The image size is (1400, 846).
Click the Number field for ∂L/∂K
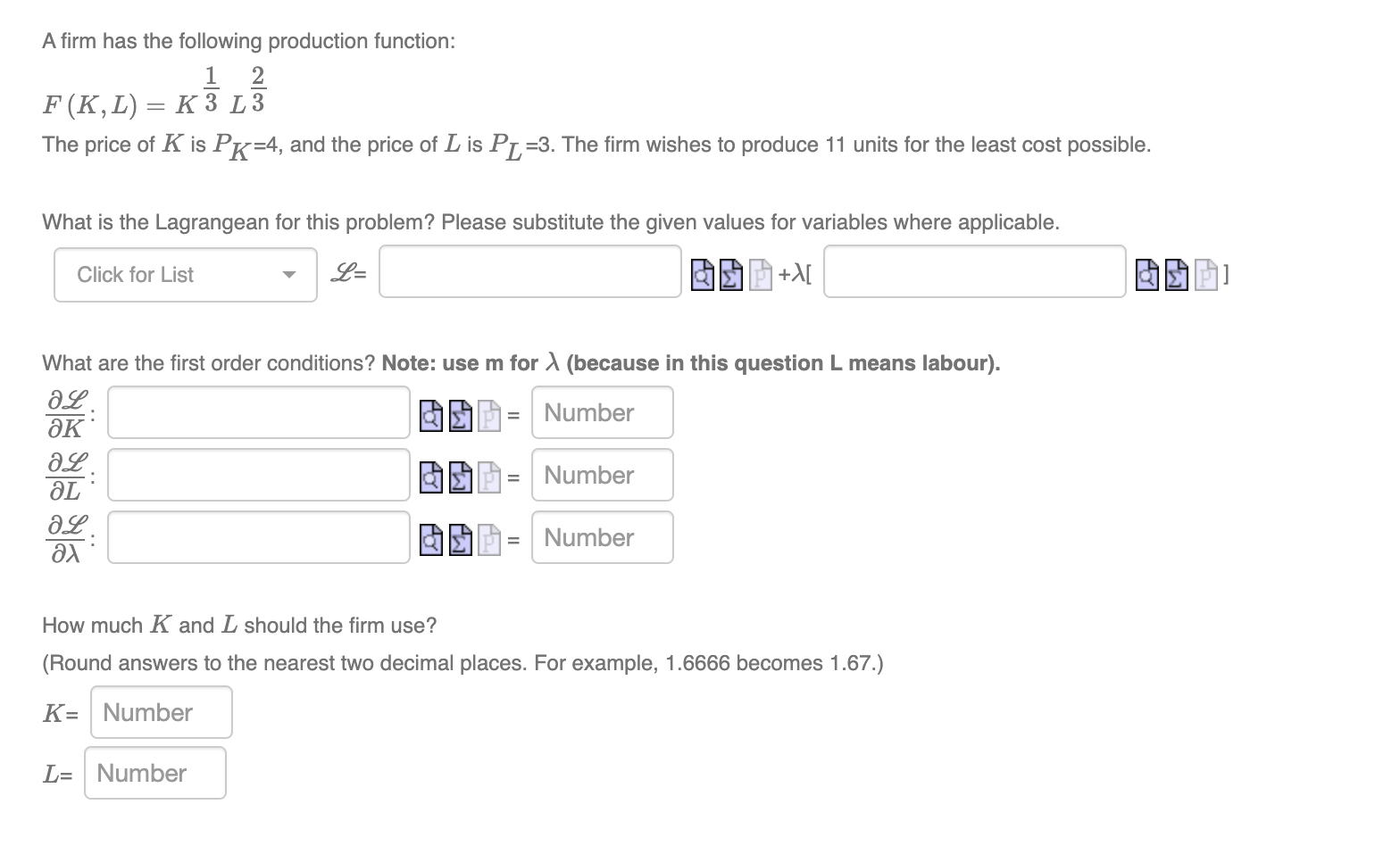coord(602,412)
